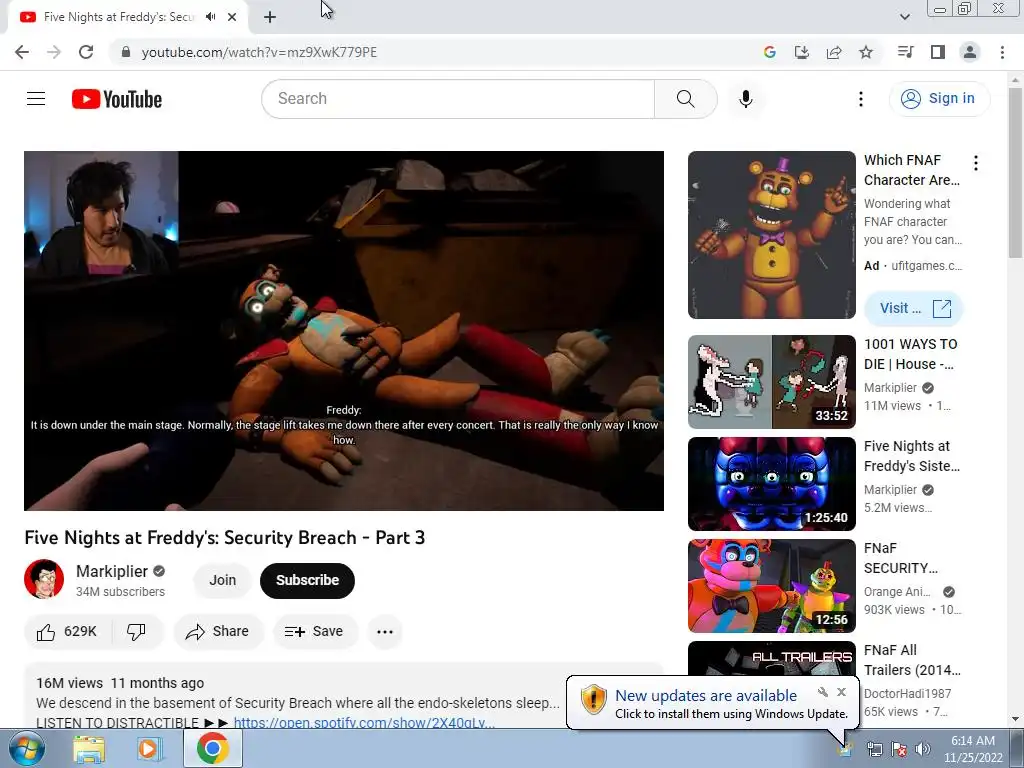Go to the YouTube home logo
The width and height of the screenshot is (1024, 768).
pyautogui.click(x=117, y=99)
